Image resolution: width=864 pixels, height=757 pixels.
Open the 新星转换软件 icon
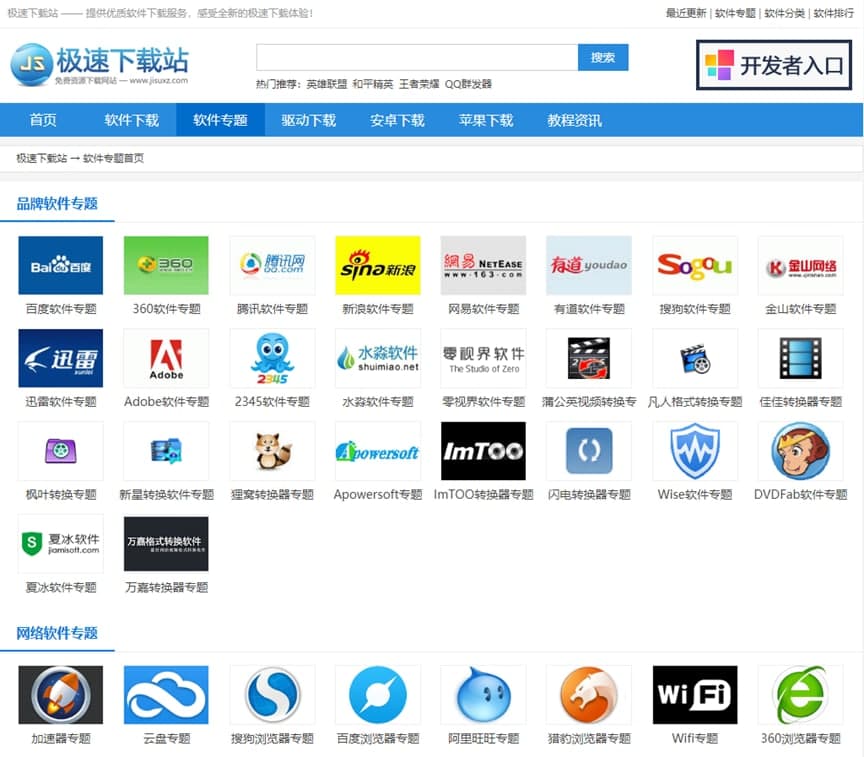click(x=166, y=451)
